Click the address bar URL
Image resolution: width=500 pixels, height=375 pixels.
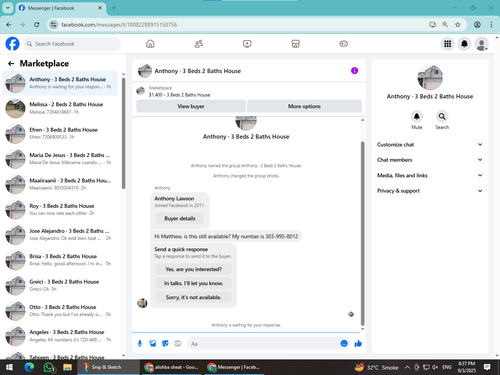(119, 24)
